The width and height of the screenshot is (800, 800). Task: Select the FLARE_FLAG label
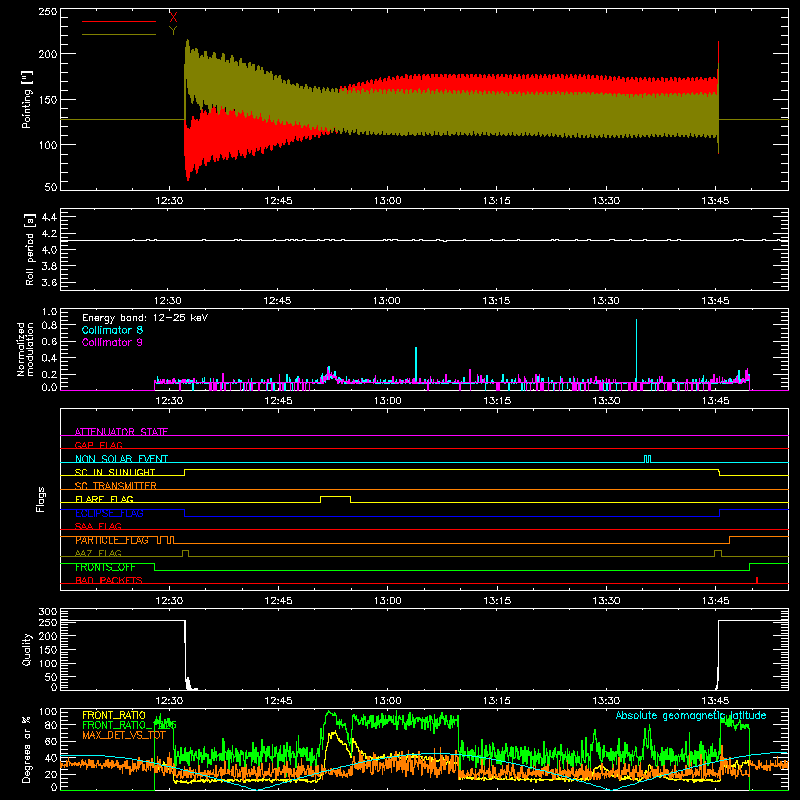[104, 499]
